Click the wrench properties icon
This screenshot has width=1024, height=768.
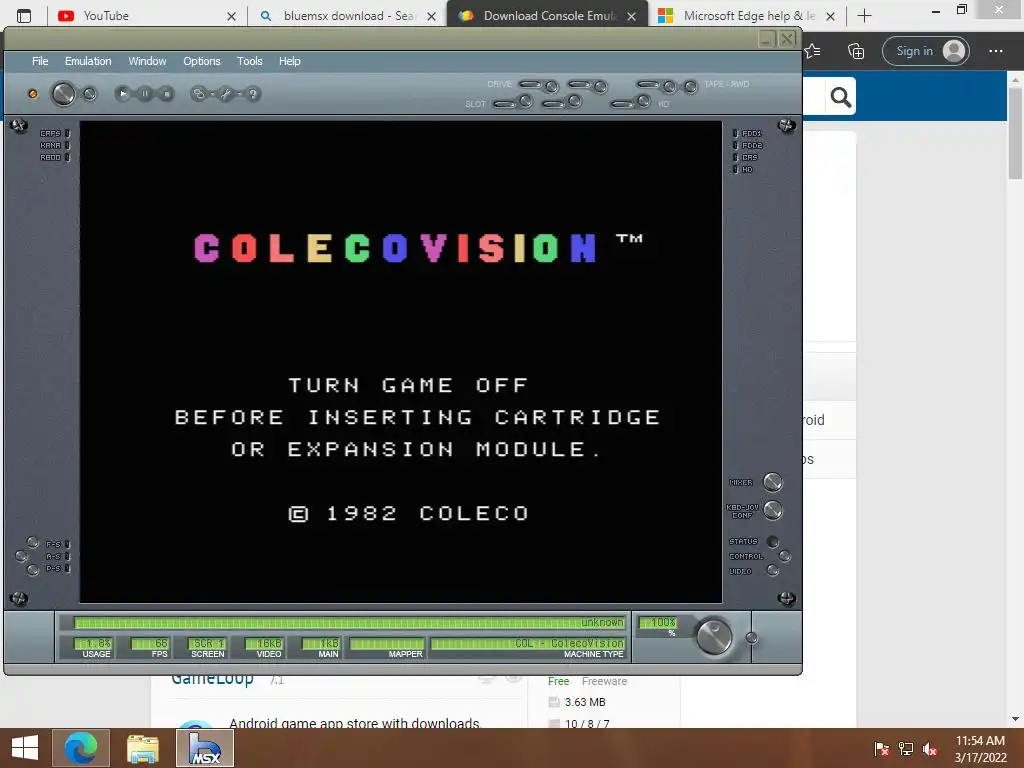tap(225, 94)
